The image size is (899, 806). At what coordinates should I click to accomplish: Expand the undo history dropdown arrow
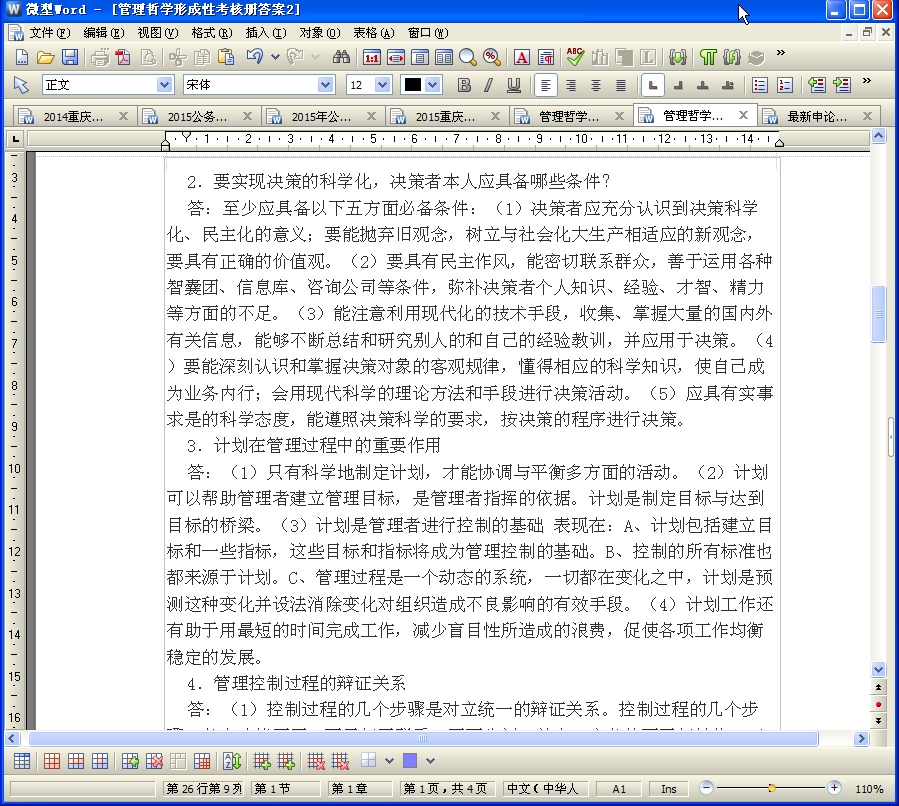coord(275,57)
